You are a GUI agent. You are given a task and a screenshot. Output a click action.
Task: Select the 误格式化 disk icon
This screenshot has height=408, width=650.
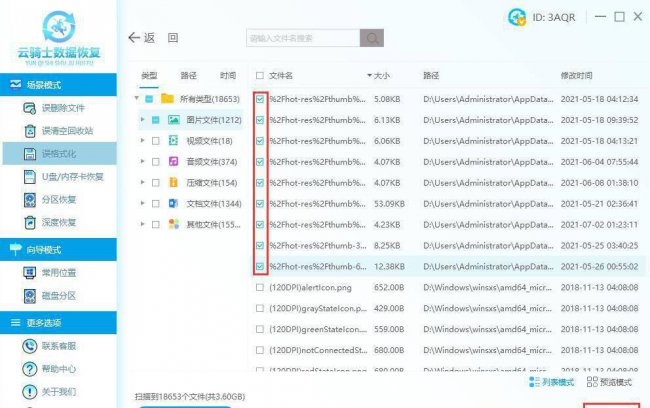pyautogui.click(x=30, y=154)
